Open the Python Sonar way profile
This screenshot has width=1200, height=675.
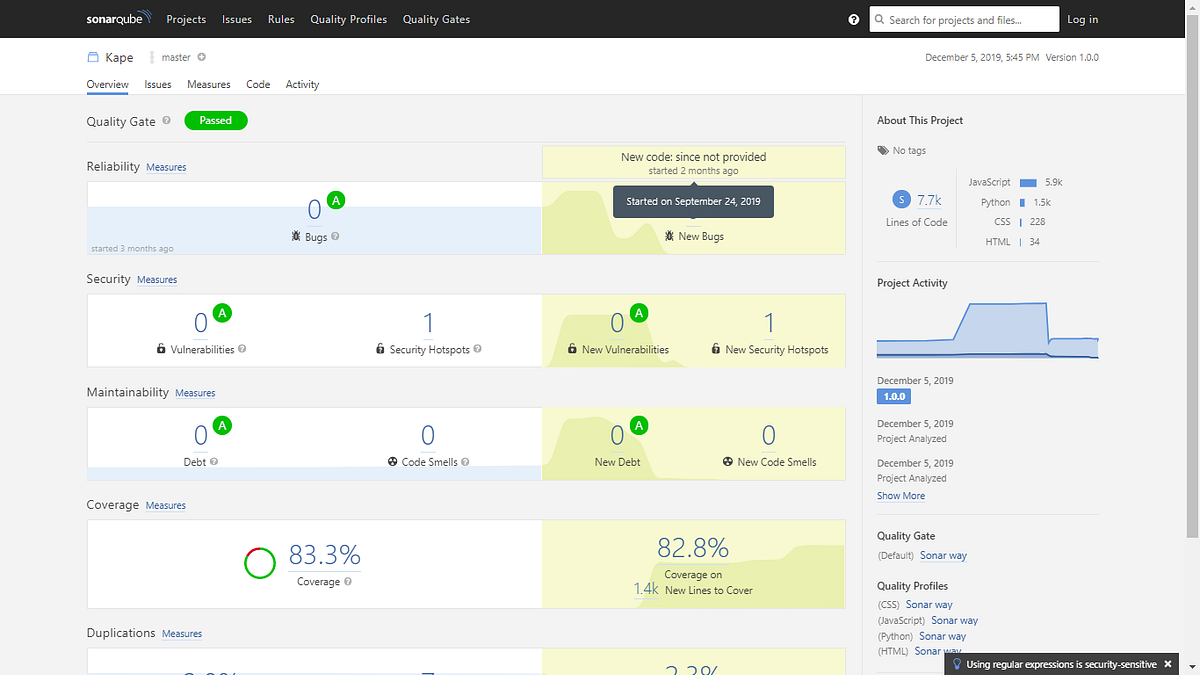click(943, 636)
